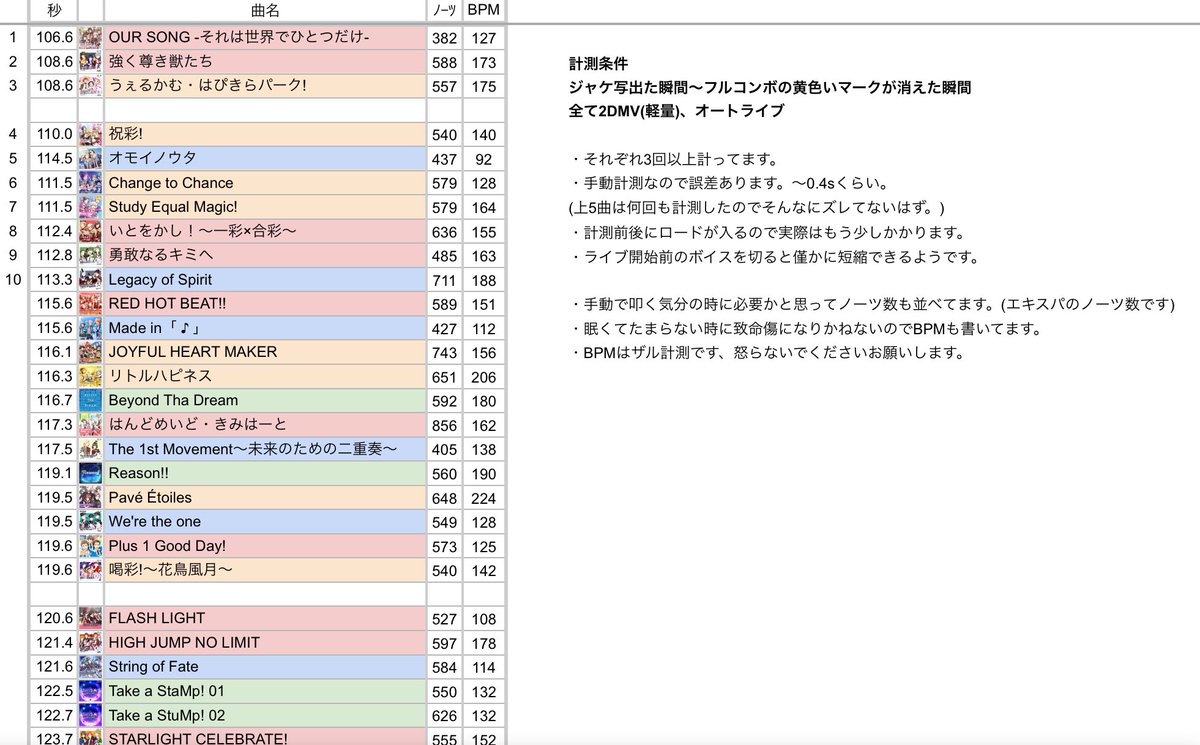
Task: Select the cell '勇敢なるキミへ'
Action: [x=265, y=255]
